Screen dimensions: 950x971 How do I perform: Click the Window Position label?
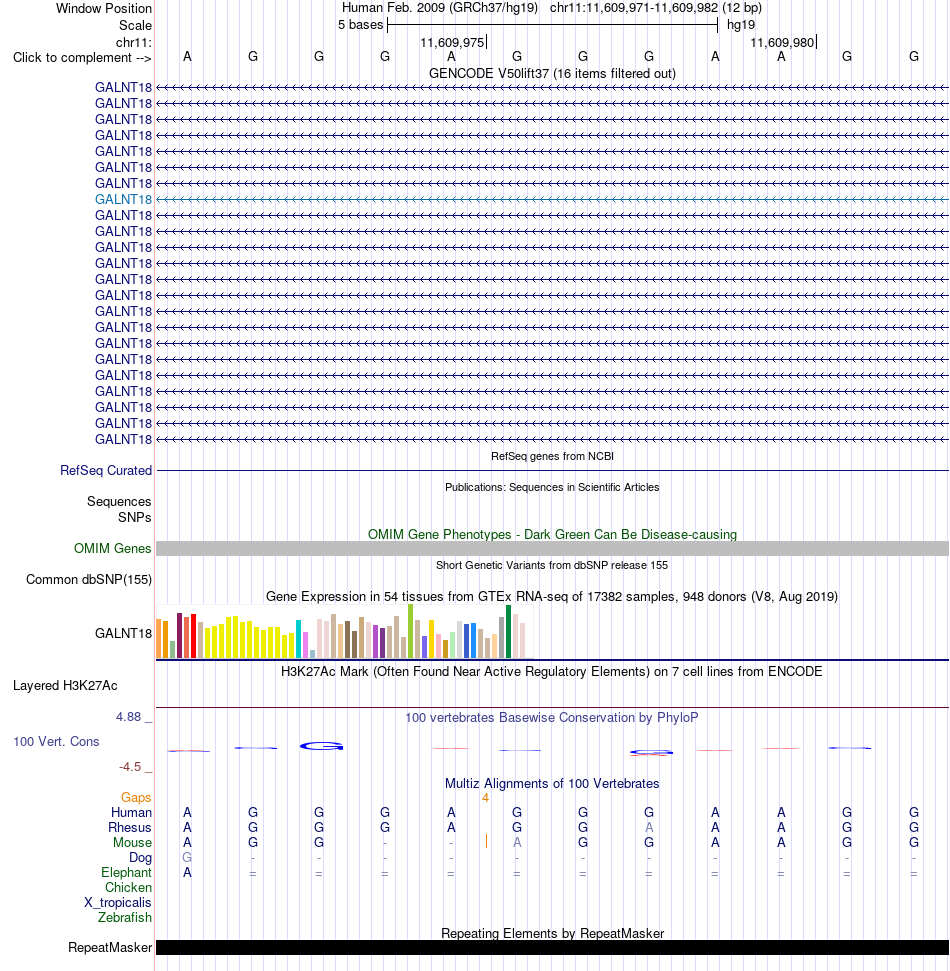104,9
